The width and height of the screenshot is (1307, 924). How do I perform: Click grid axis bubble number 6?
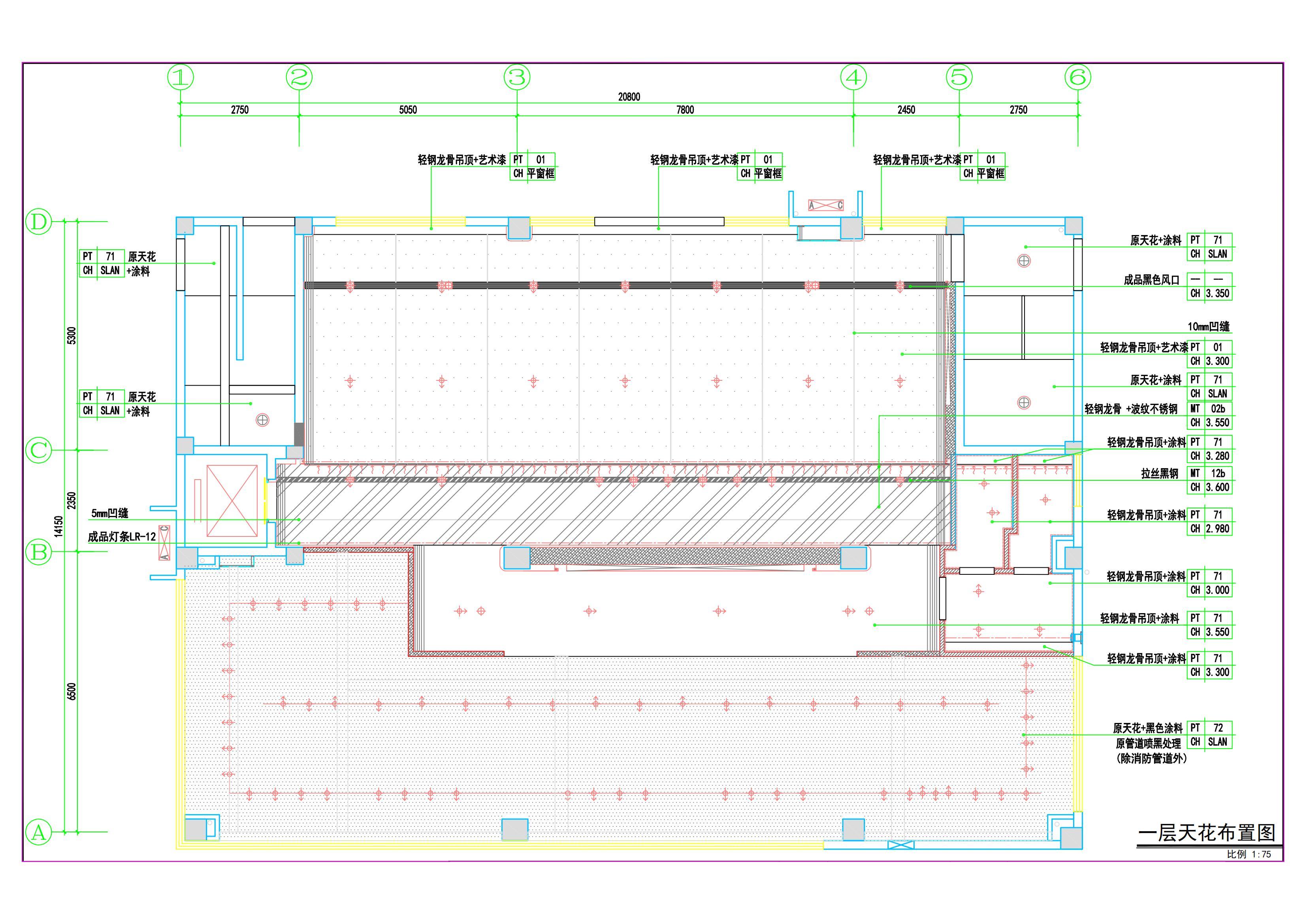(x=1077, y=77)
